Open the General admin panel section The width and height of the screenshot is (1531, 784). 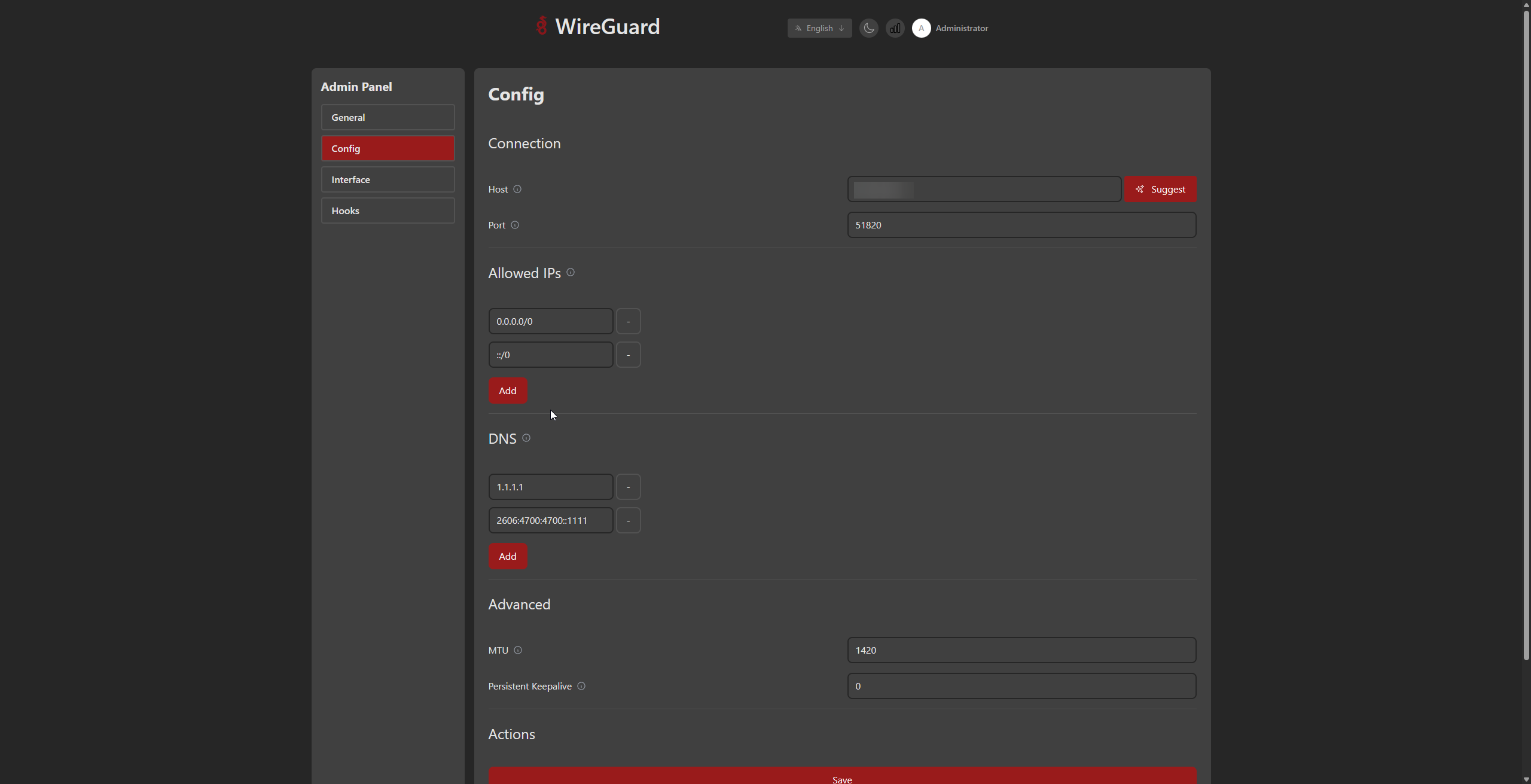tap(388, 117)
